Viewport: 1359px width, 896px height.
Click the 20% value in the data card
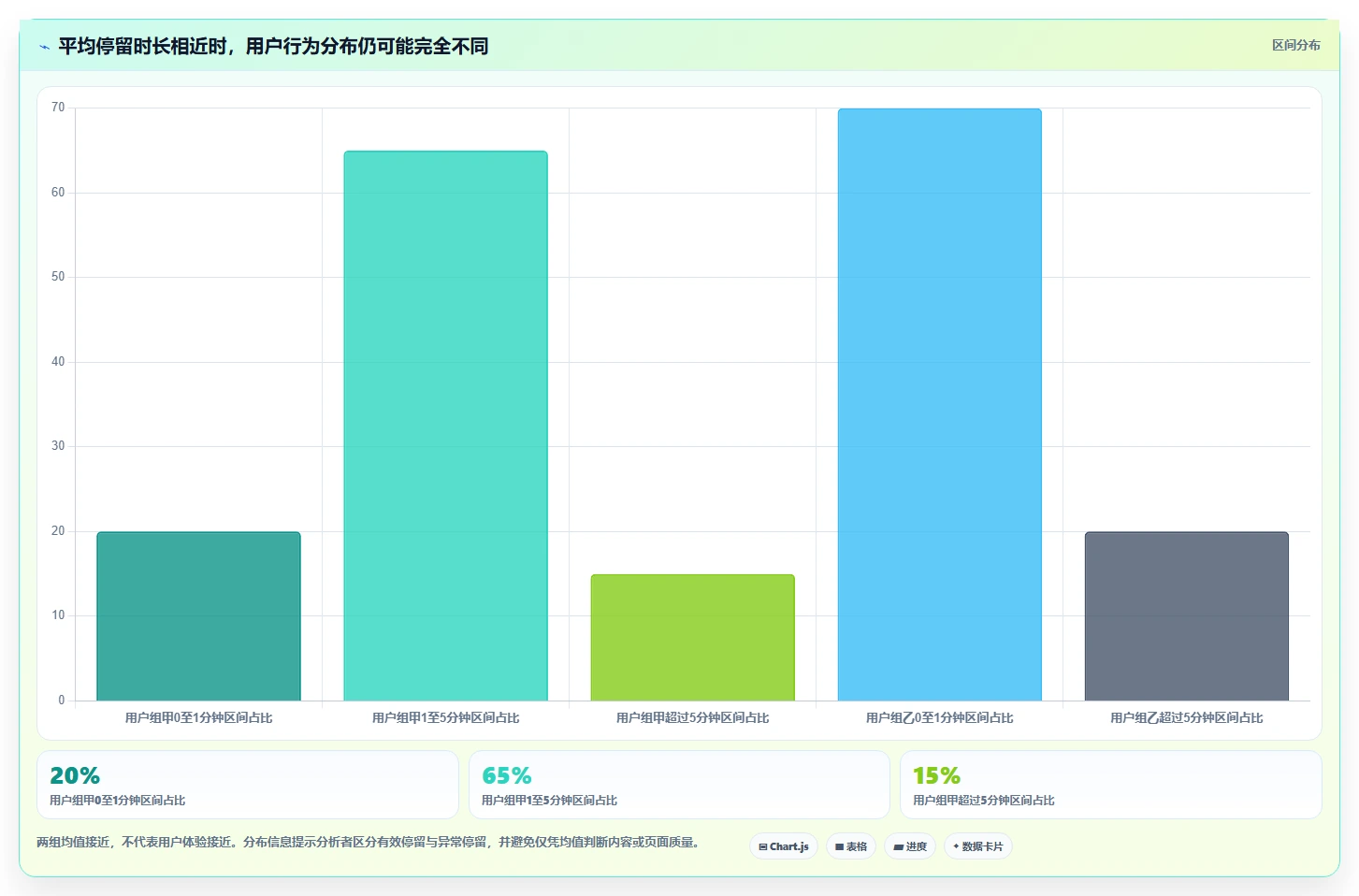coord(75,775)
